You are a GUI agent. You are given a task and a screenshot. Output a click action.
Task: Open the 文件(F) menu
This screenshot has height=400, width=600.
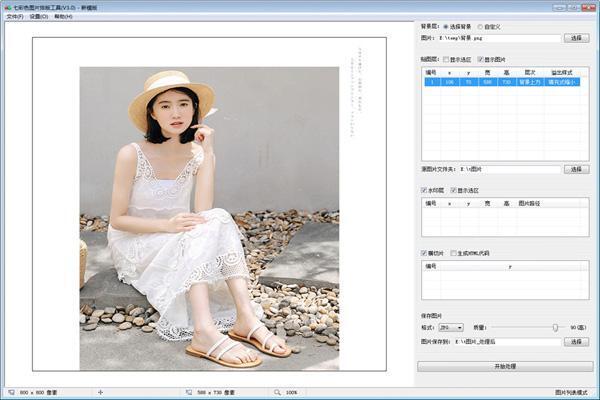pyautogui.click(x=14, y=16)
